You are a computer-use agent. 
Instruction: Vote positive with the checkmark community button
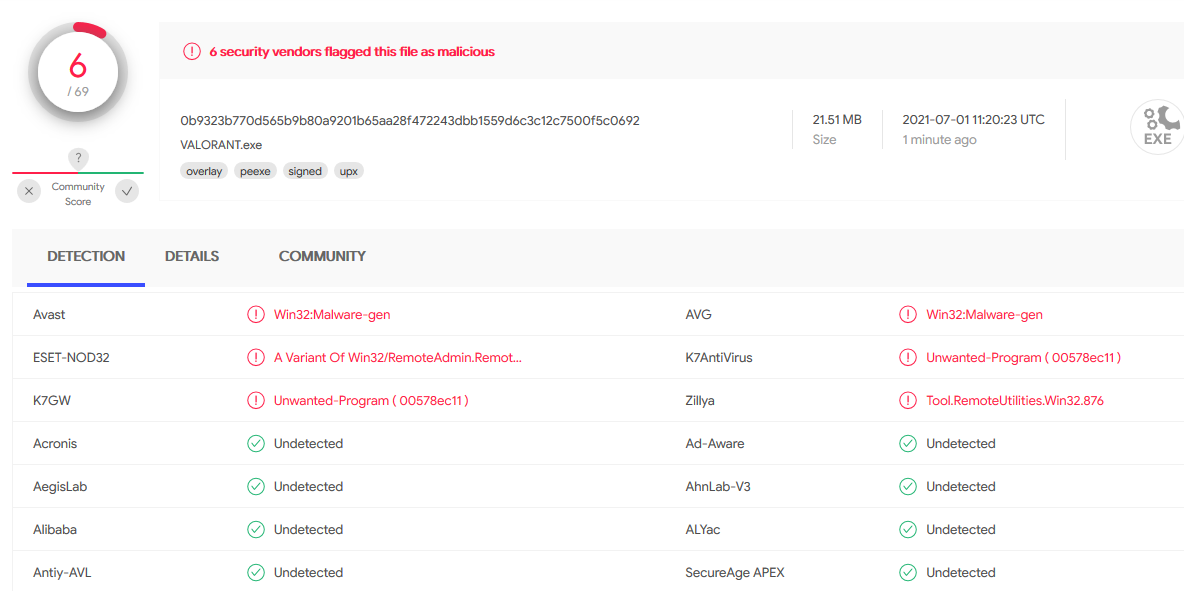point(127,191)
